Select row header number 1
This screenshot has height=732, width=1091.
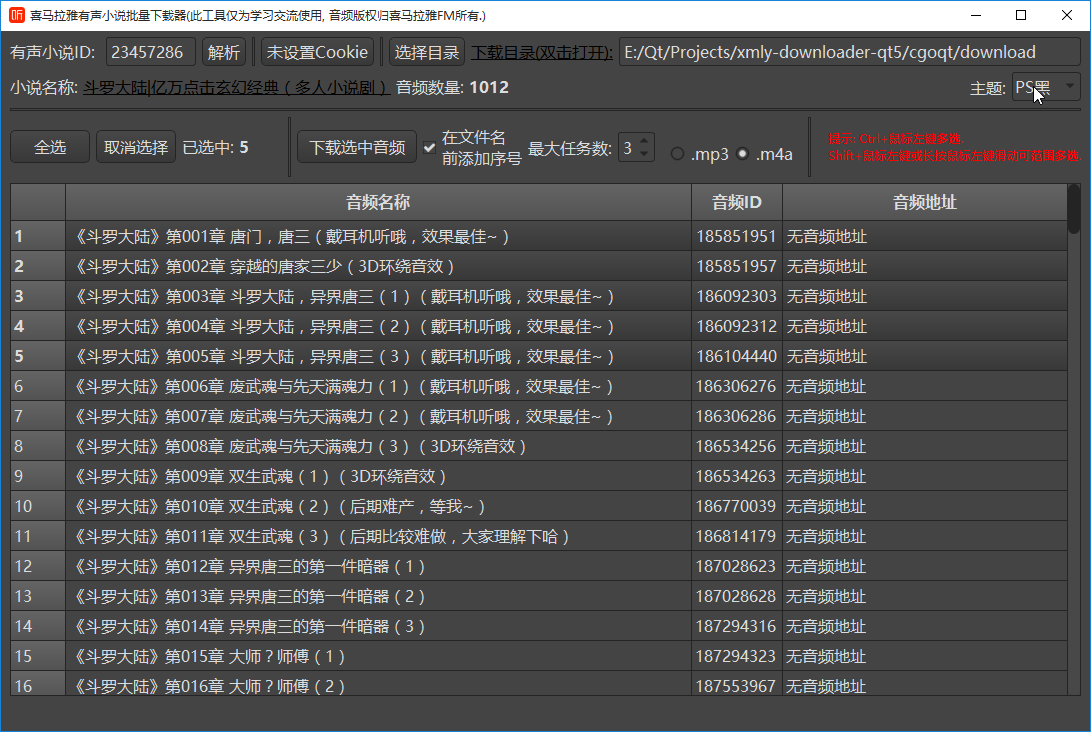(38, 237)
